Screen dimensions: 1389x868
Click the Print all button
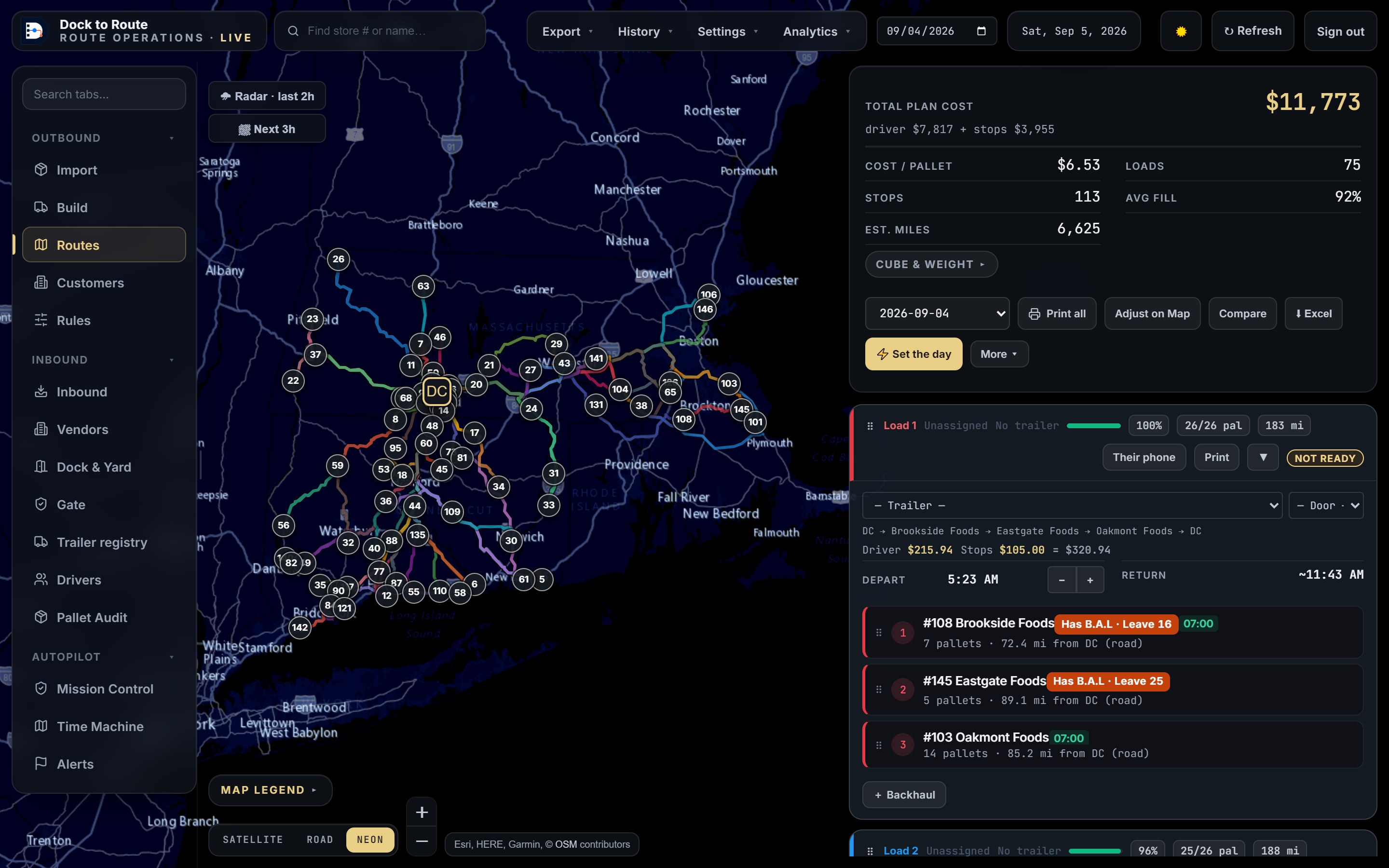[1057, 313]
